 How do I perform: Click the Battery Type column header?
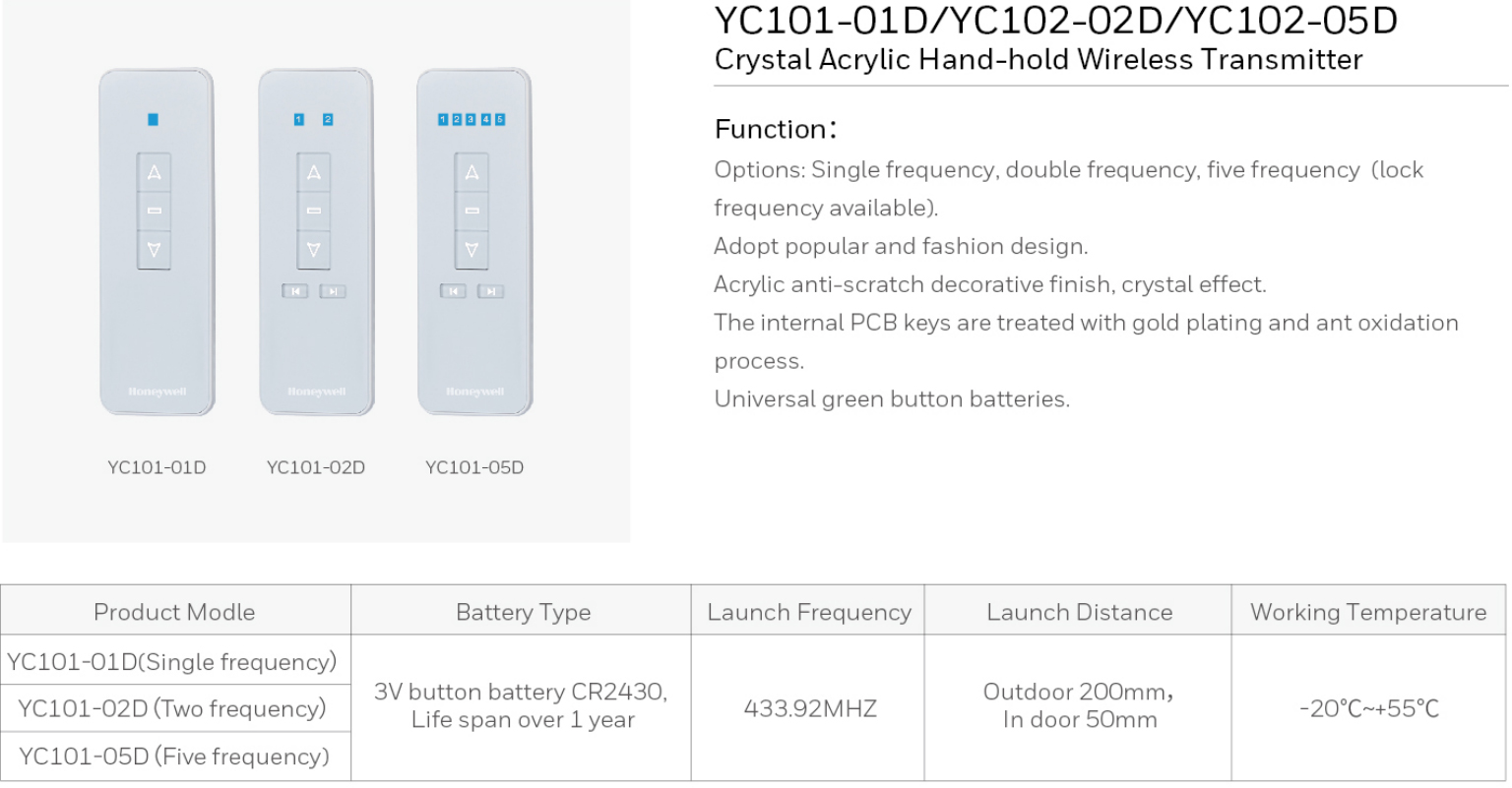coord(522,611)
